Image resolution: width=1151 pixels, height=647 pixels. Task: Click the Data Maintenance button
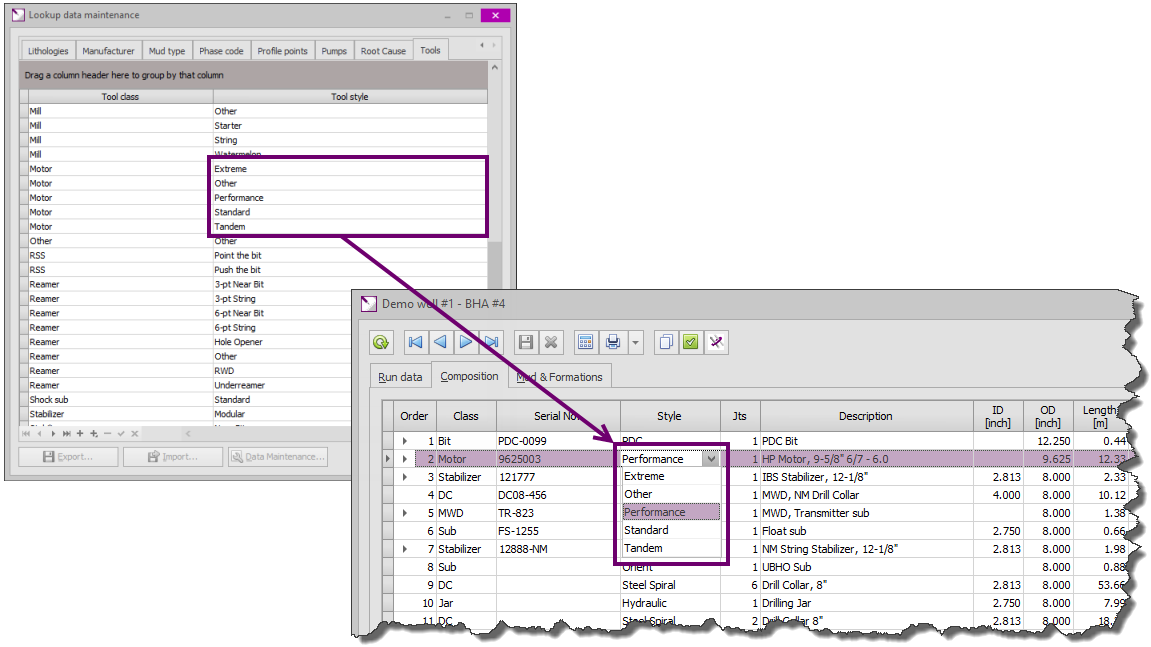(x=277, y=457)
